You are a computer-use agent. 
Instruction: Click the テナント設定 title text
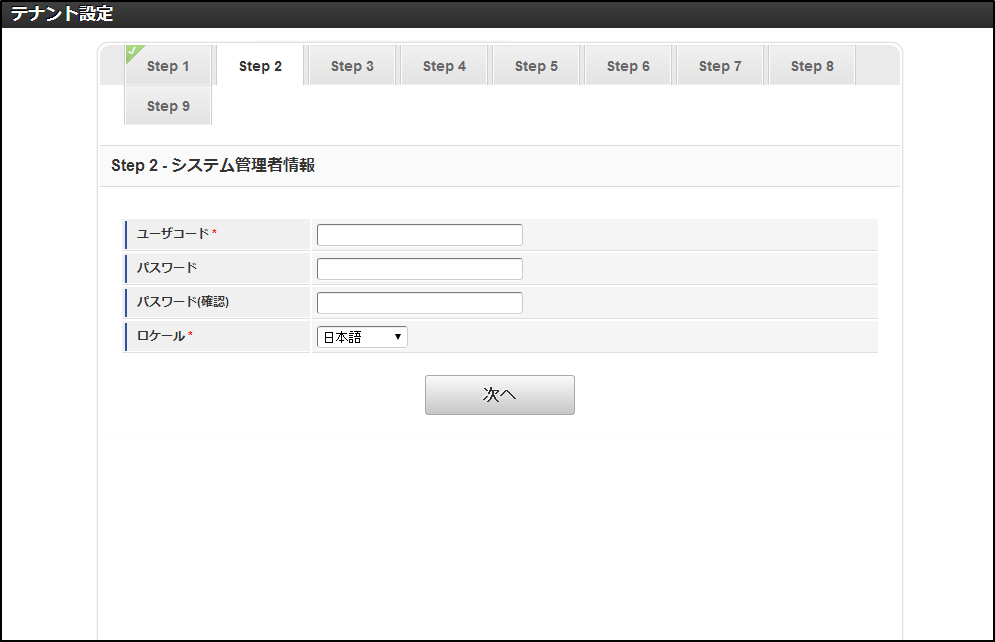click(x=62, y=13)
